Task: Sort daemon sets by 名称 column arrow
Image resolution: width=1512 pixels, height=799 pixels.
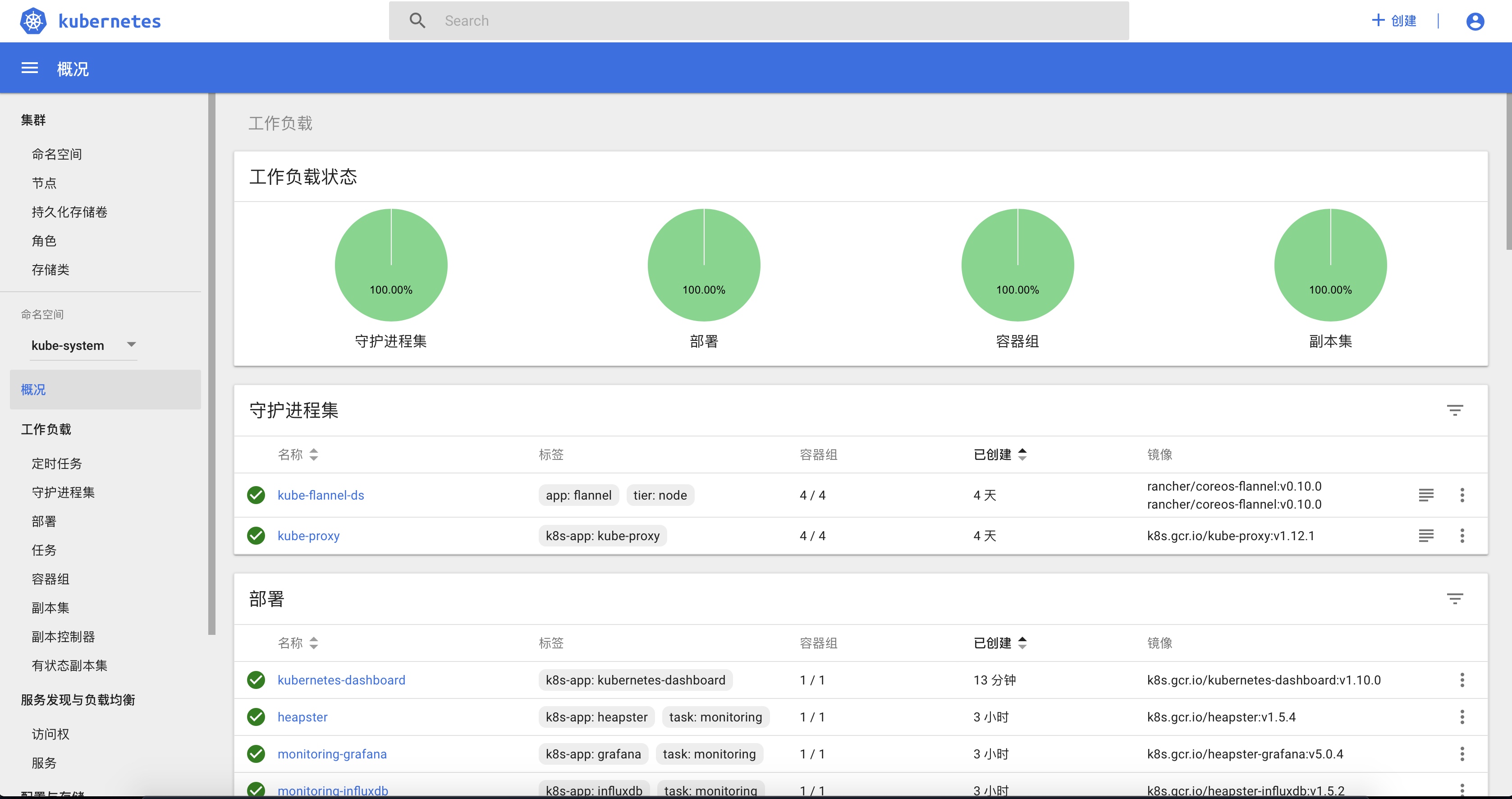Action: coord(313,455)
